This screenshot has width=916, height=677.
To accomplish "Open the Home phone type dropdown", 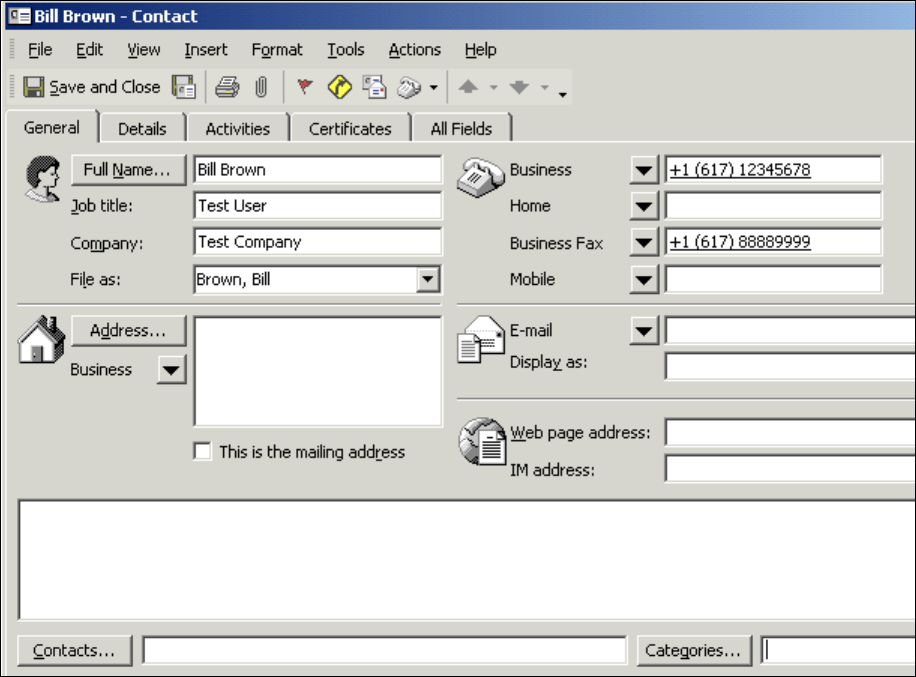I will pyautogui.click(x=644, y=206).
